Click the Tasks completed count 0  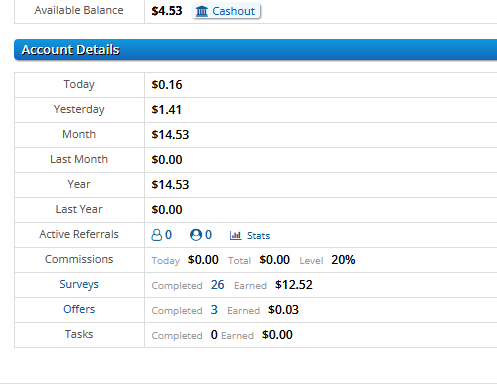pyautogui.click(x=214, y=335)
